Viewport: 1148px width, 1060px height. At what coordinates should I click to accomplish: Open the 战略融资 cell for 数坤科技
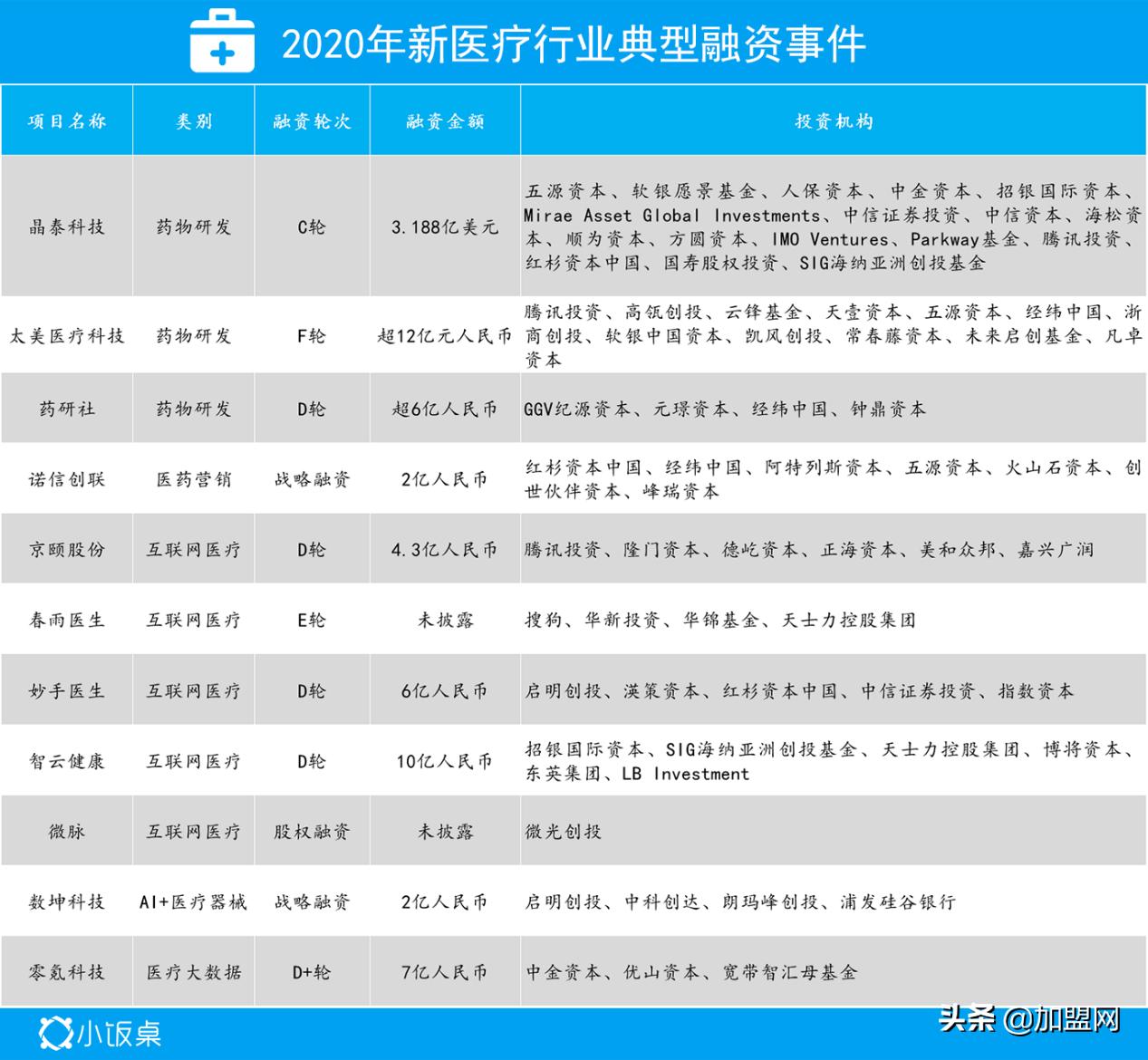click(x=312, y=901)
